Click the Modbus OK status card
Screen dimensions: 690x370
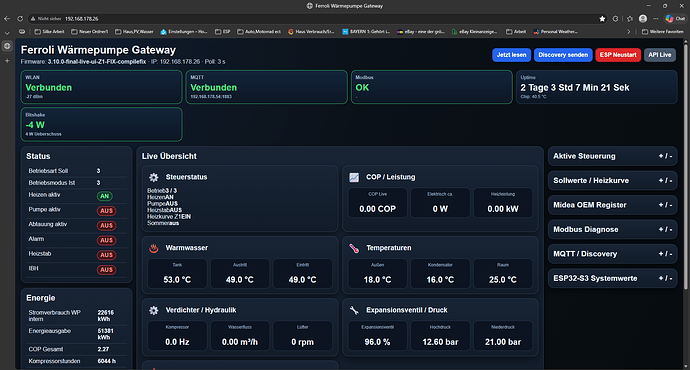[432, 87]
